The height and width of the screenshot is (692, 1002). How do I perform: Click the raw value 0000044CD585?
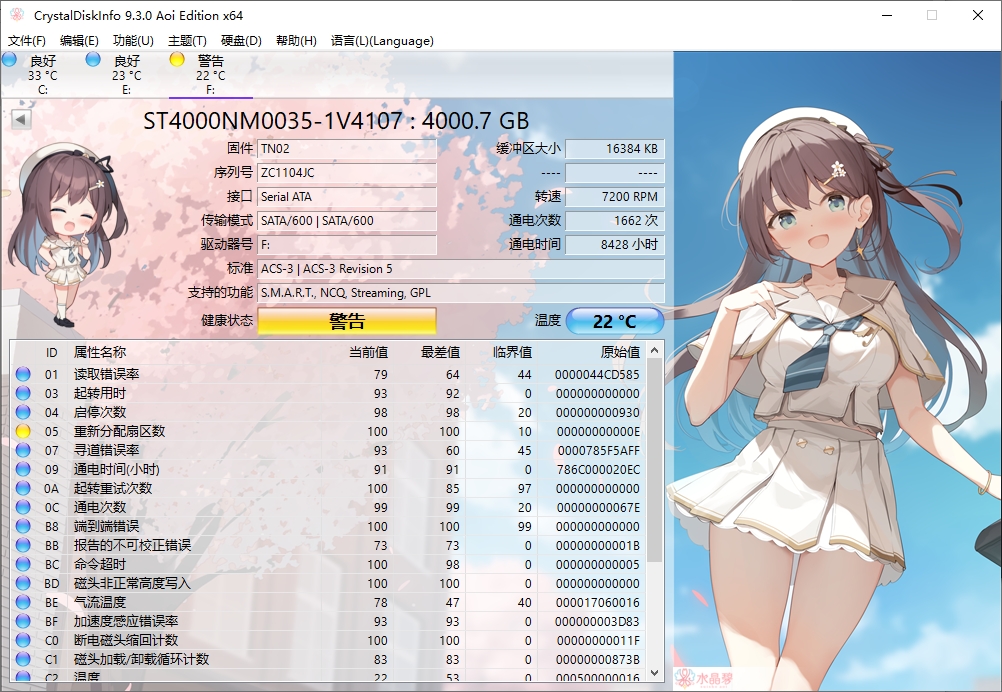[597, 374]
